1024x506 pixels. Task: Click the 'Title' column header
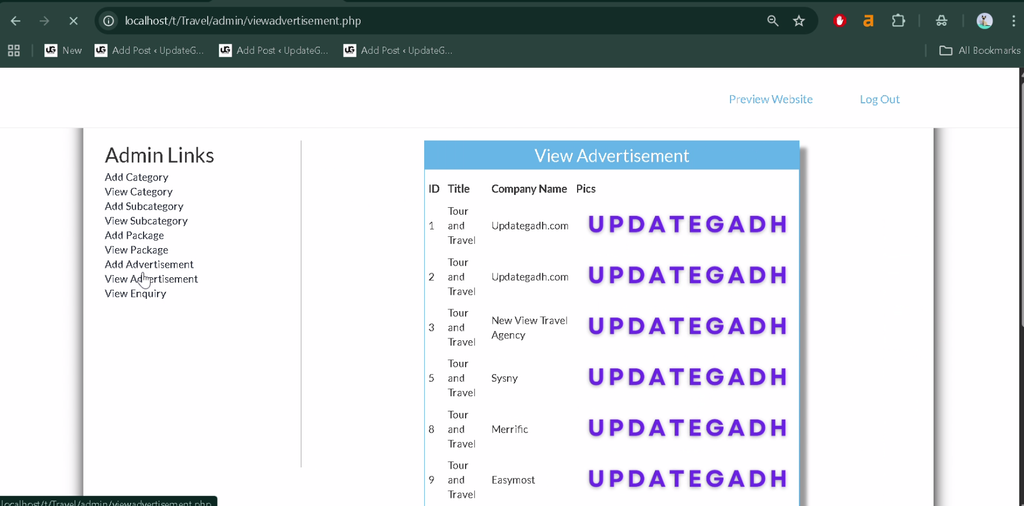[x=458, y=189]
